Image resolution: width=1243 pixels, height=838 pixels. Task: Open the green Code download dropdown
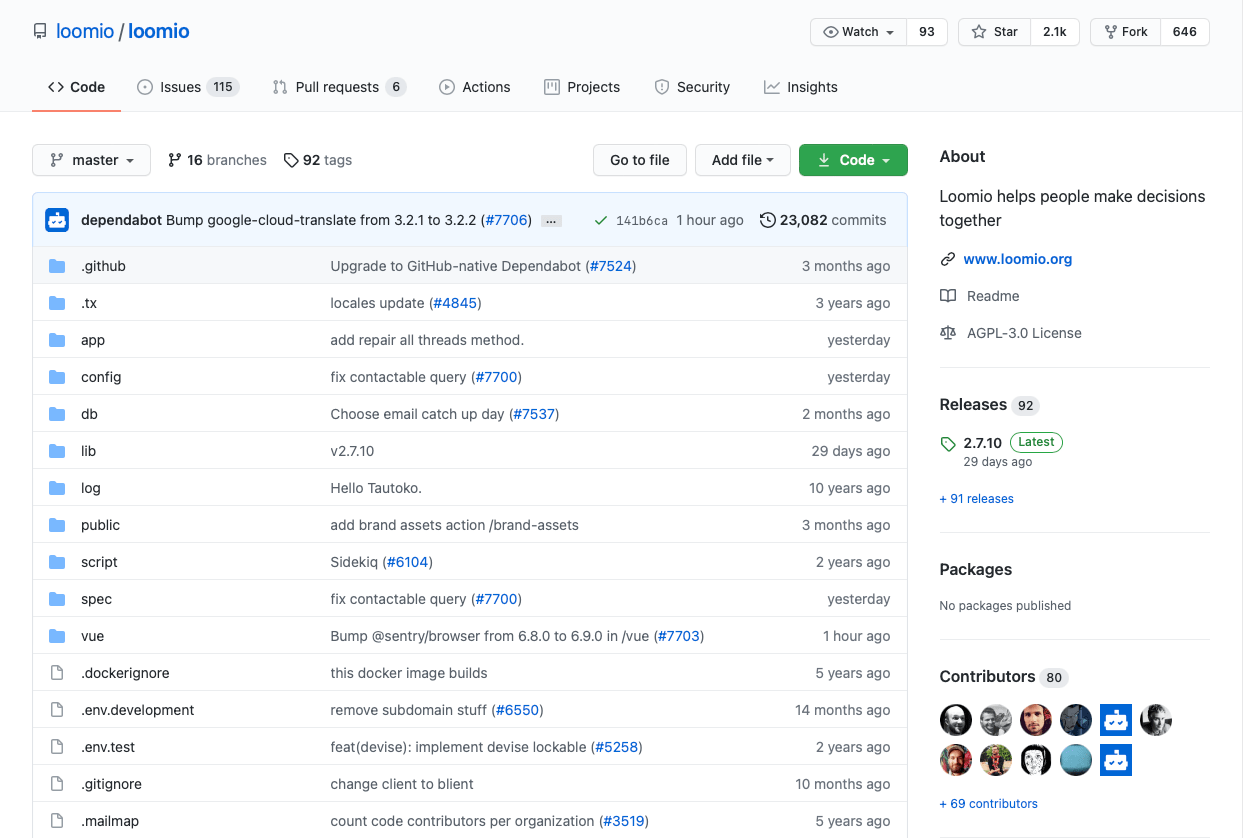[853, 160]
